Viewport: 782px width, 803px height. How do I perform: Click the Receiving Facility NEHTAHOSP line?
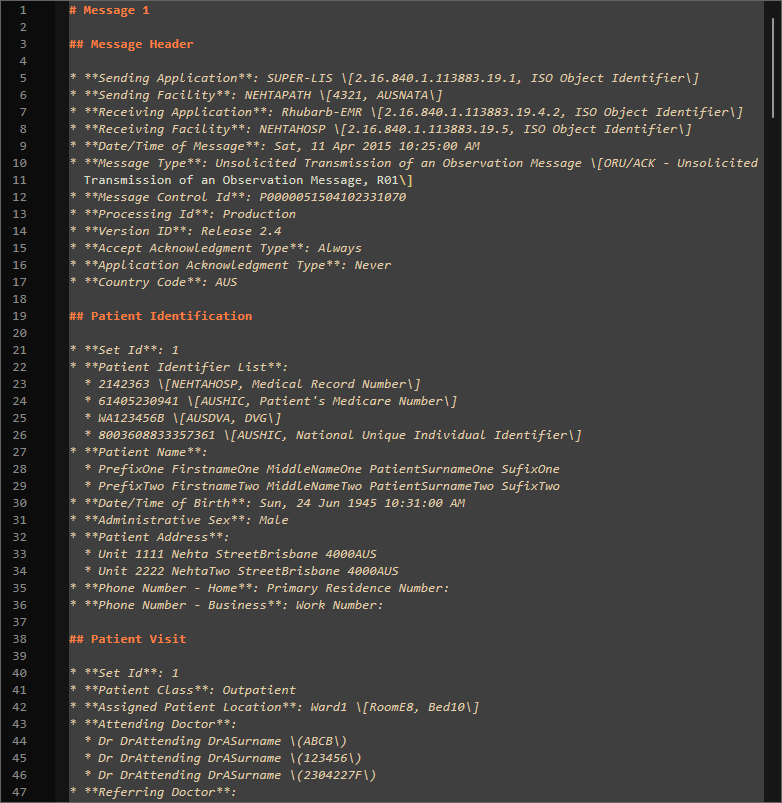pyautogui.click(x=381, y=129)
